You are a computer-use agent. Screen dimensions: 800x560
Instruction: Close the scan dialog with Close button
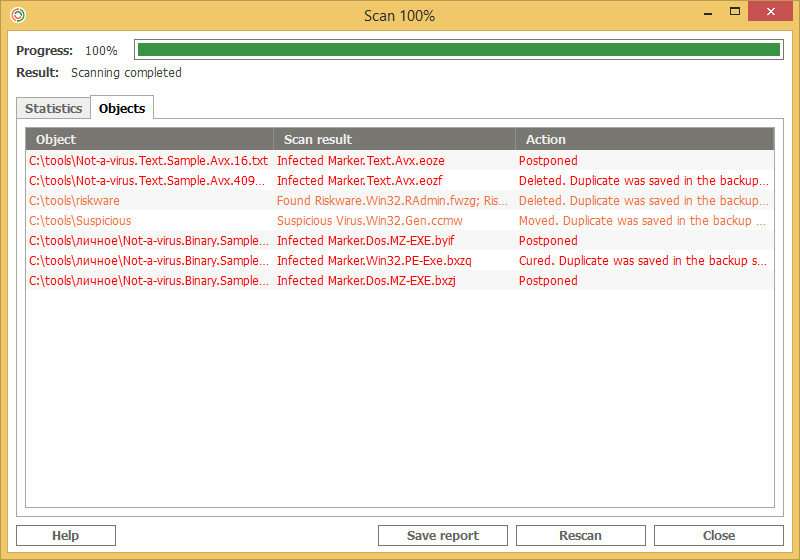[719, 536]
